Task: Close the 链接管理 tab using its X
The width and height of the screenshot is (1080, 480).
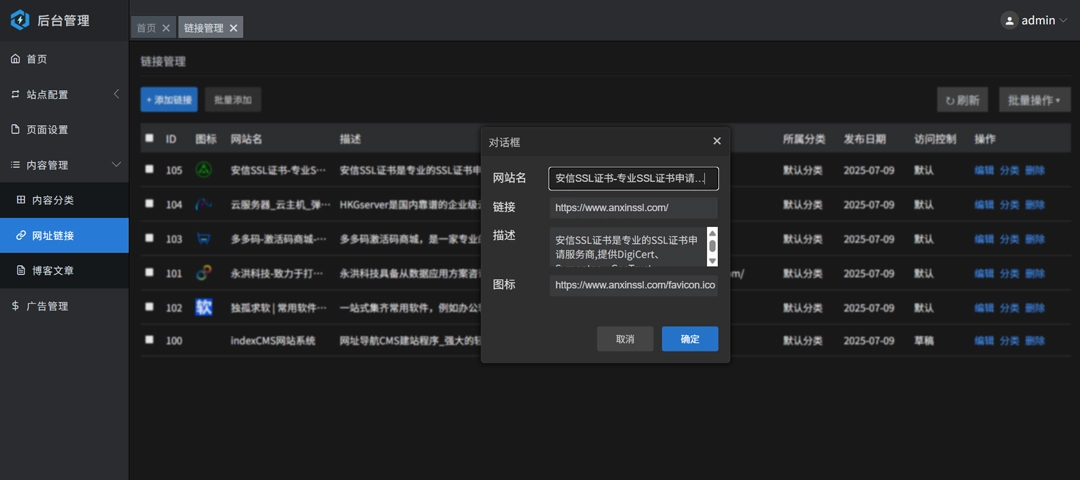Action: click(x=234, y=28)
